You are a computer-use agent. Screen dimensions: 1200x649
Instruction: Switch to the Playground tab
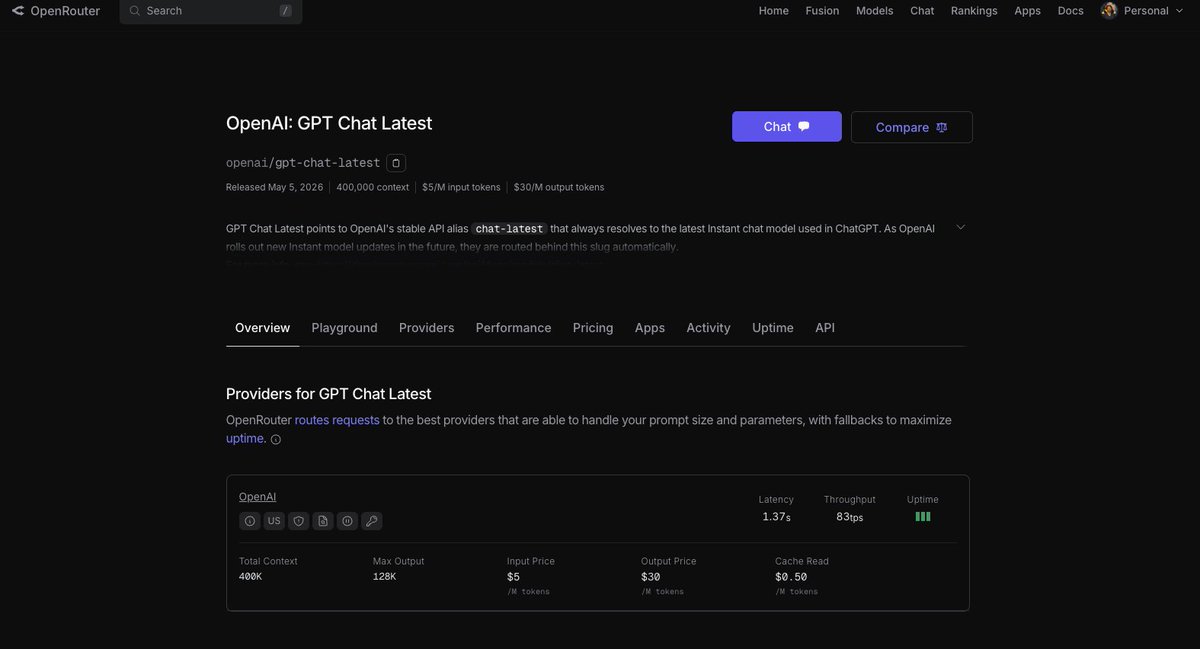point(345,328)
